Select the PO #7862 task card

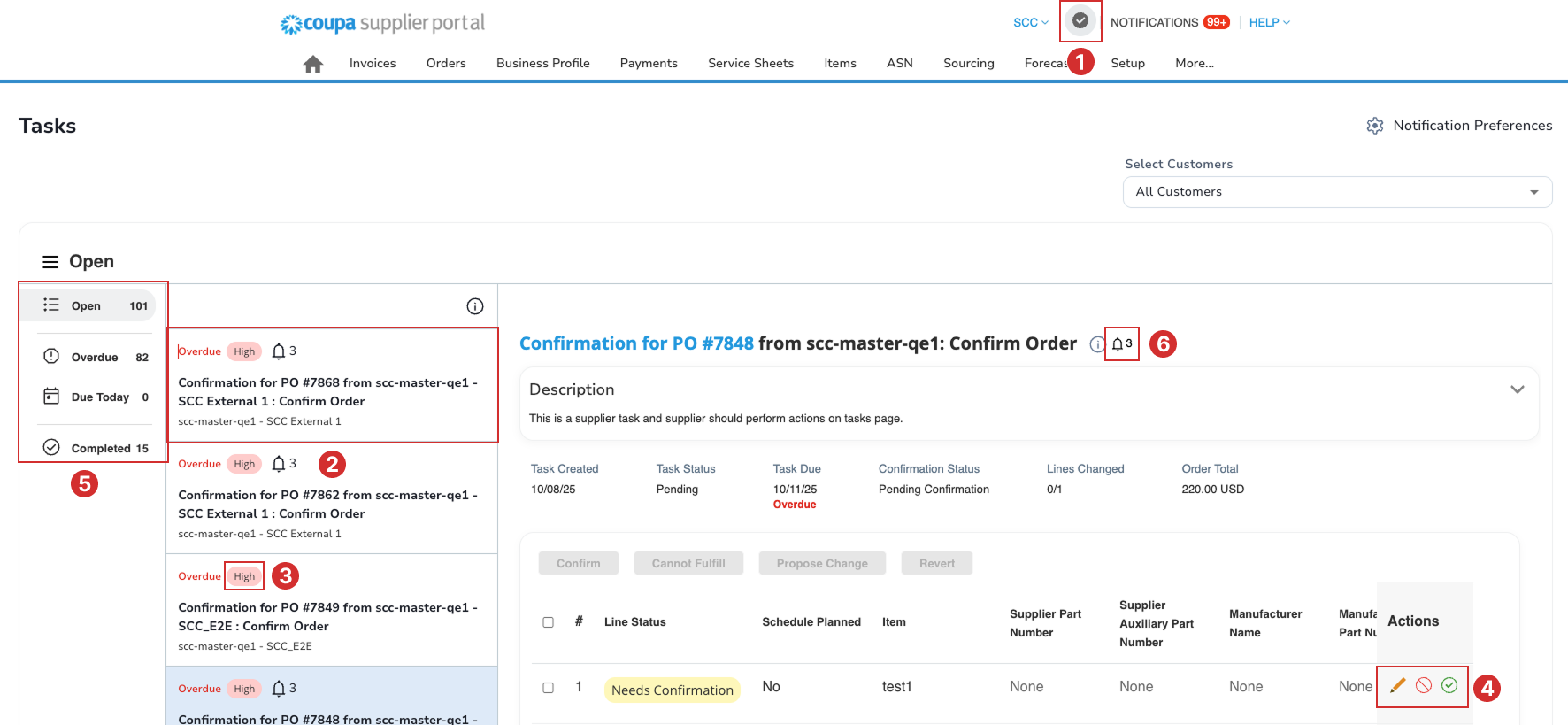click(x=332, y=498)
